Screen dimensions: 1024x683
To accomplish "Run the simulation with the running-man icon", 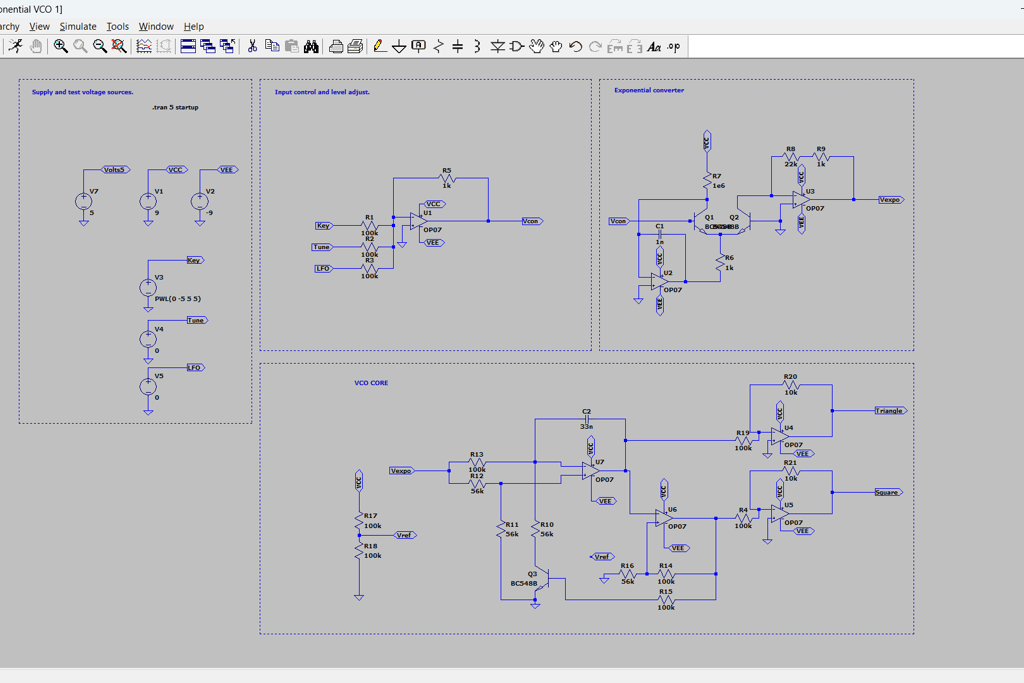I will 16,46.
